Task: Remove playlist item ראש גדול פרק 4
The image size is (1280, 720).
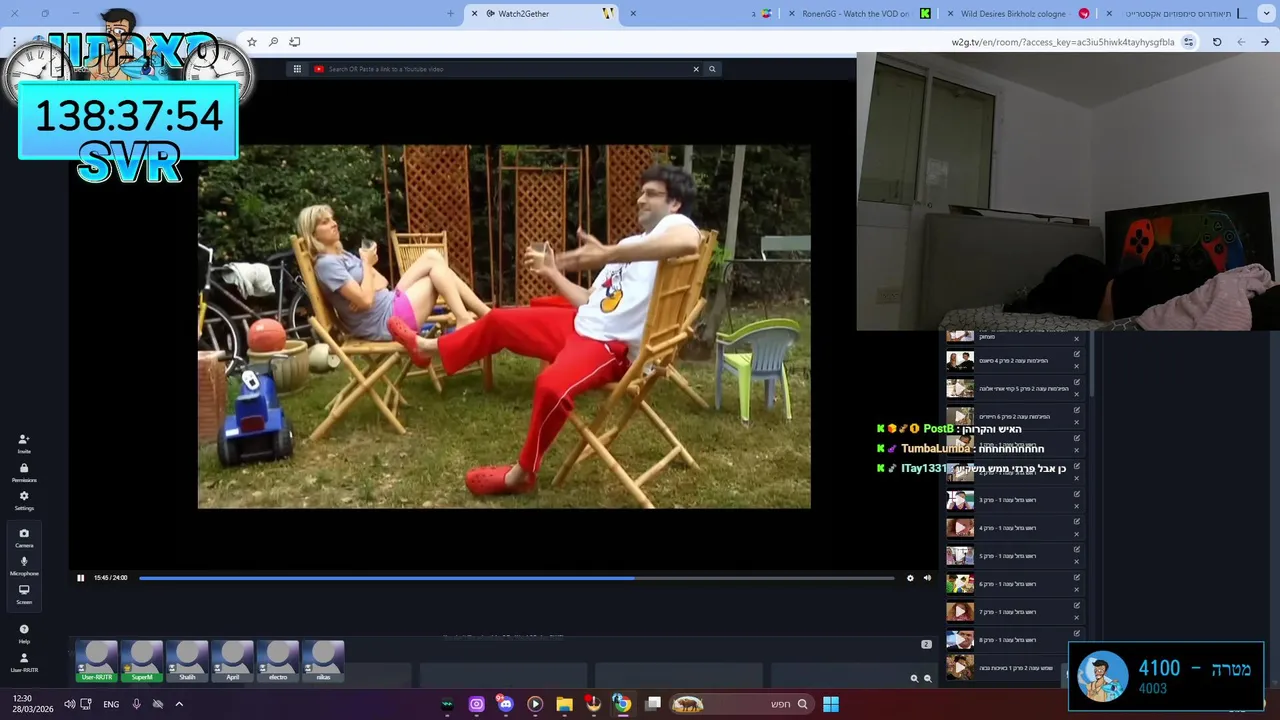Action: pos(1077,534)
